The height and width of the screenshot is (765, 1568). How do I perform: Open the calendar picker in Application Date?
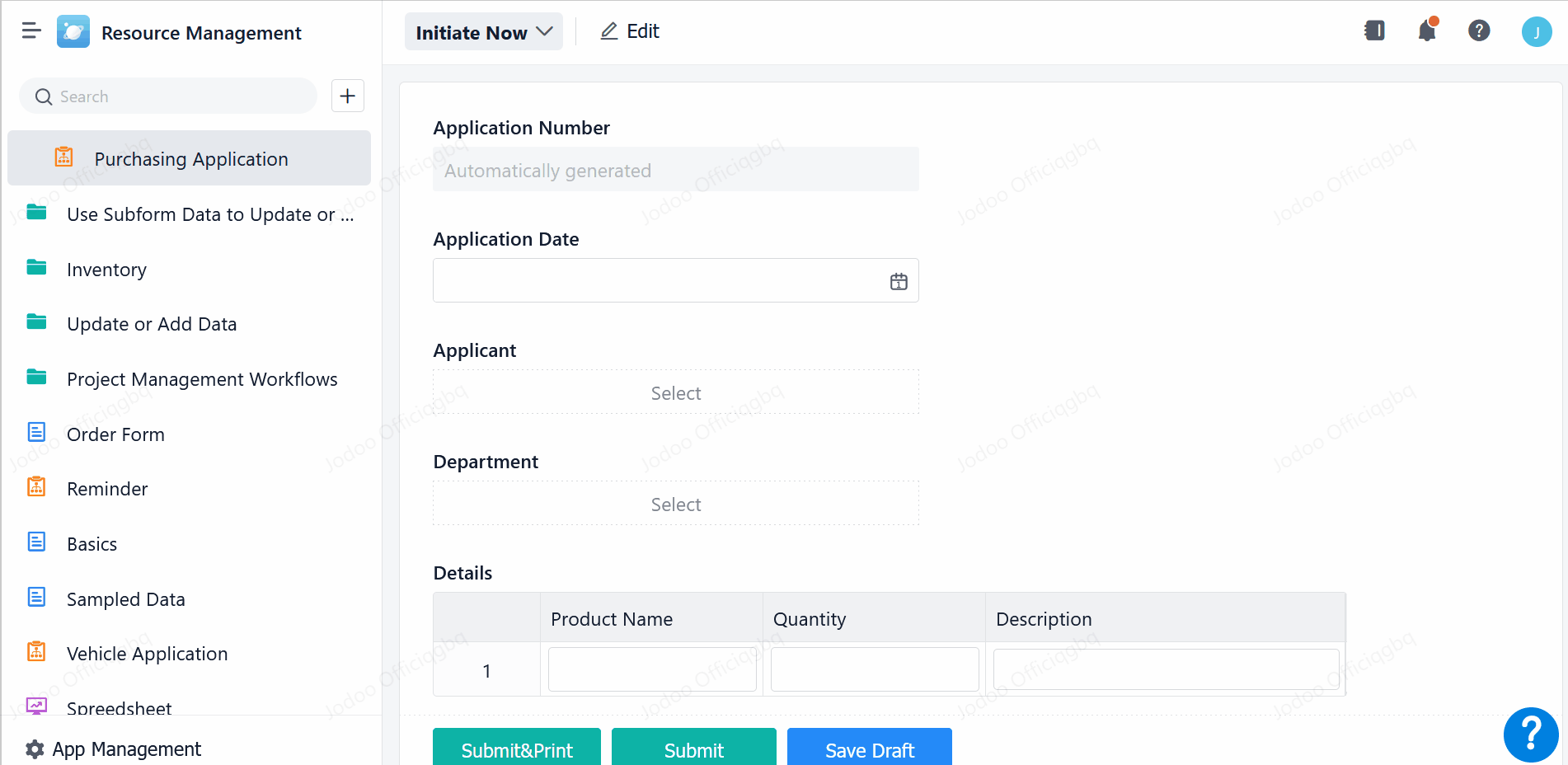(x=898, y=281)
